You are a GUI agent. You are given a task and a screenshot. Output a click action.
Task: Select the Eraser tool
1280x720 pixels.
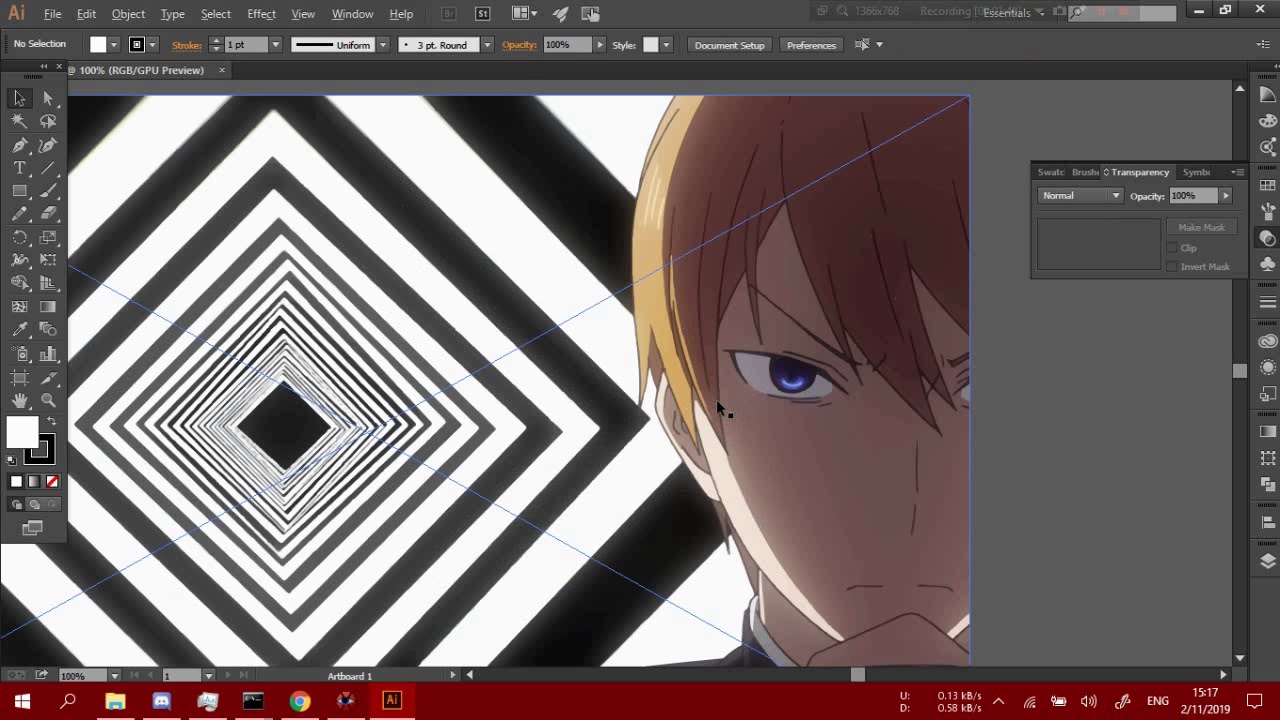[48, 214]
